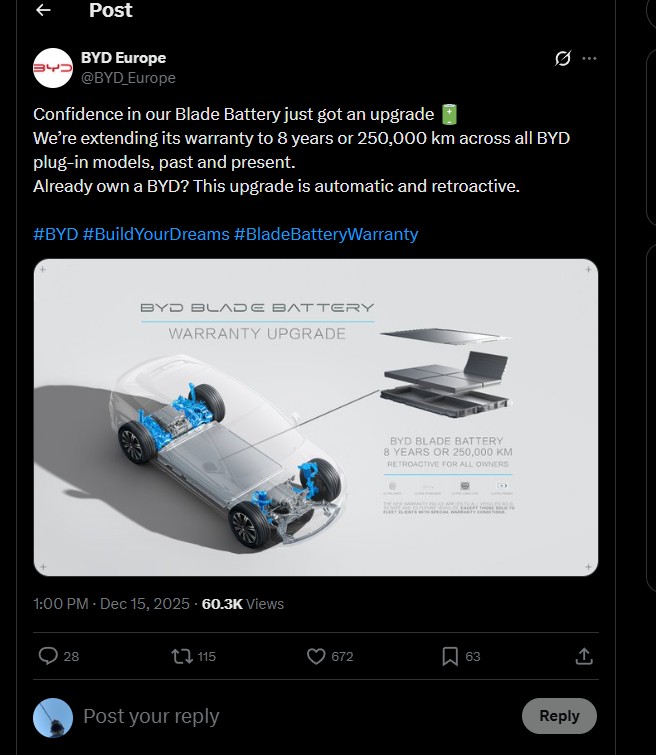Like the Blade Battery post

[316, 656]
